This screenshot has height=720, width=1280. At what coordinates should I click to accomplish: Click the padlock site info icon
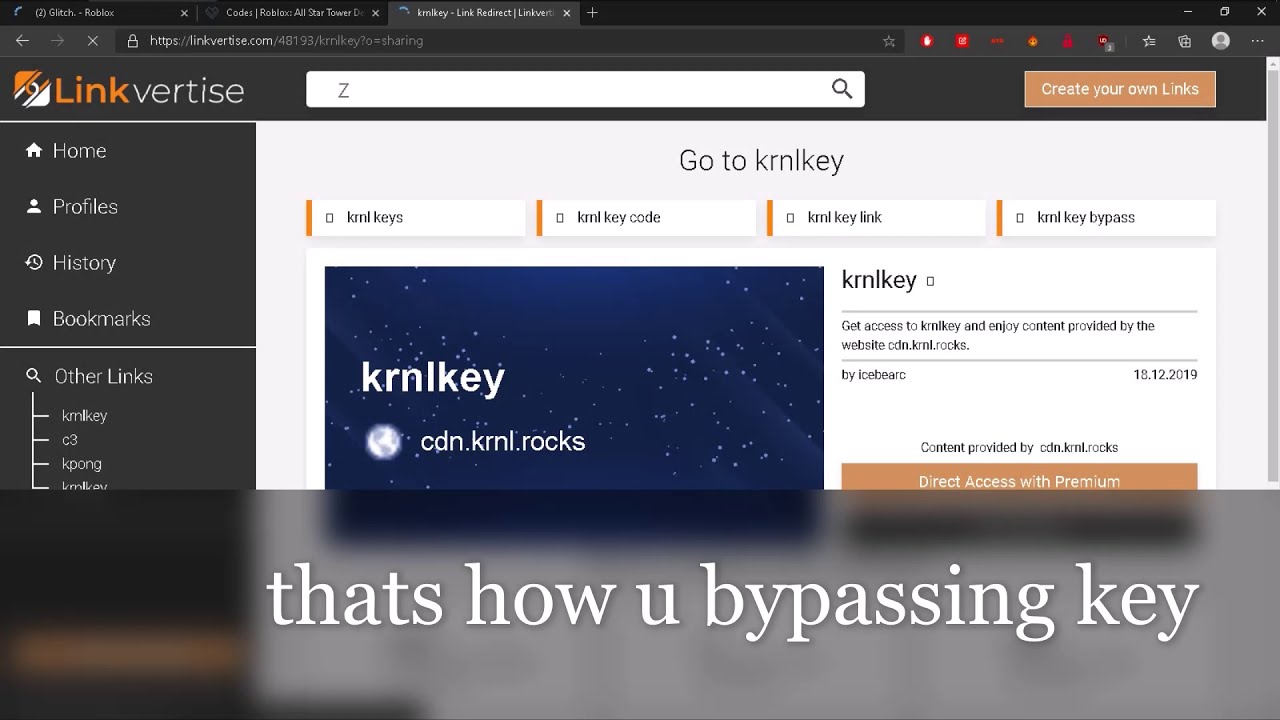click(132, 41)
